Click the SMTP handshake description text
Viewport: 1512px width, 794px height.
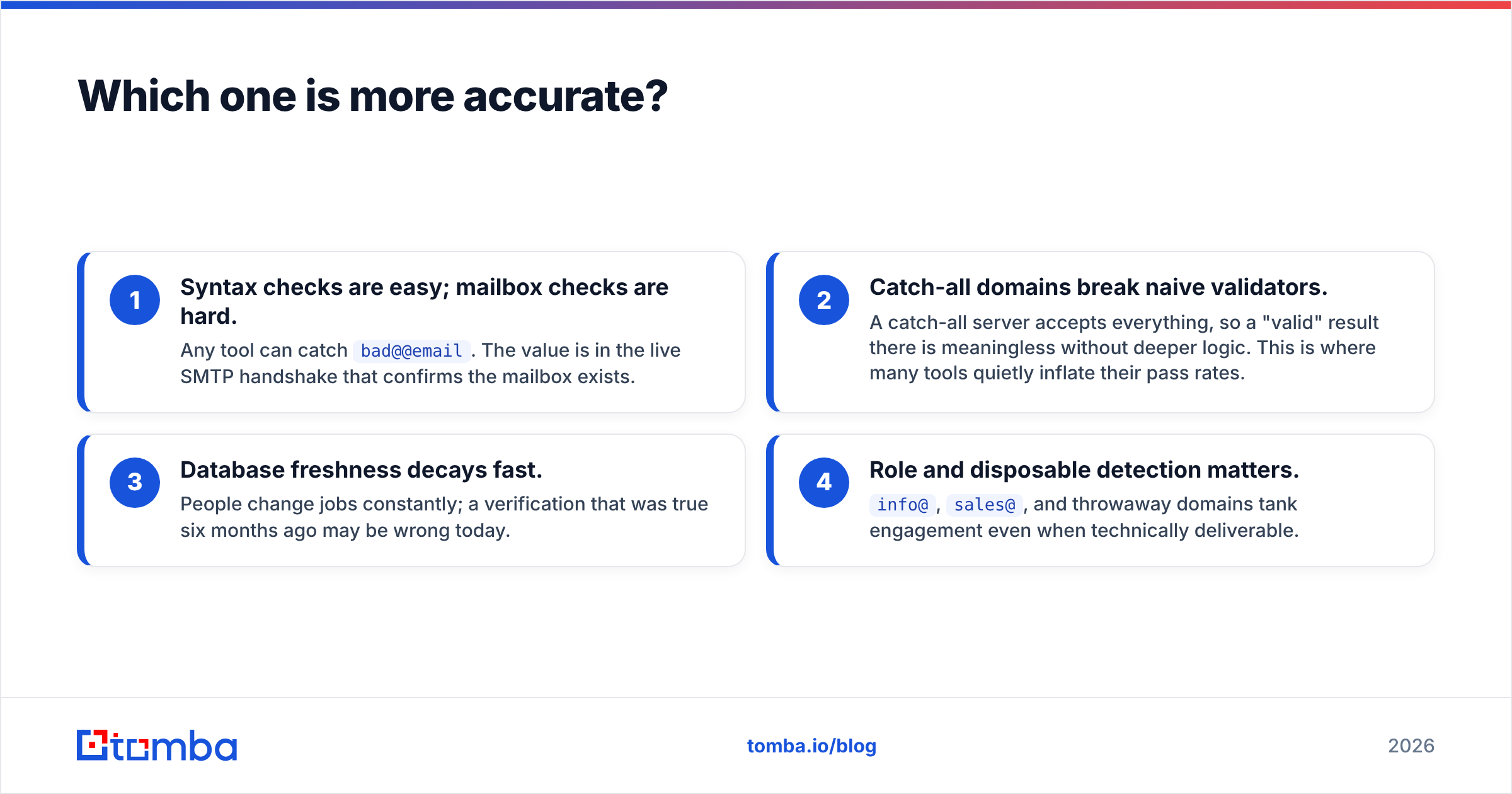(430, 364)
